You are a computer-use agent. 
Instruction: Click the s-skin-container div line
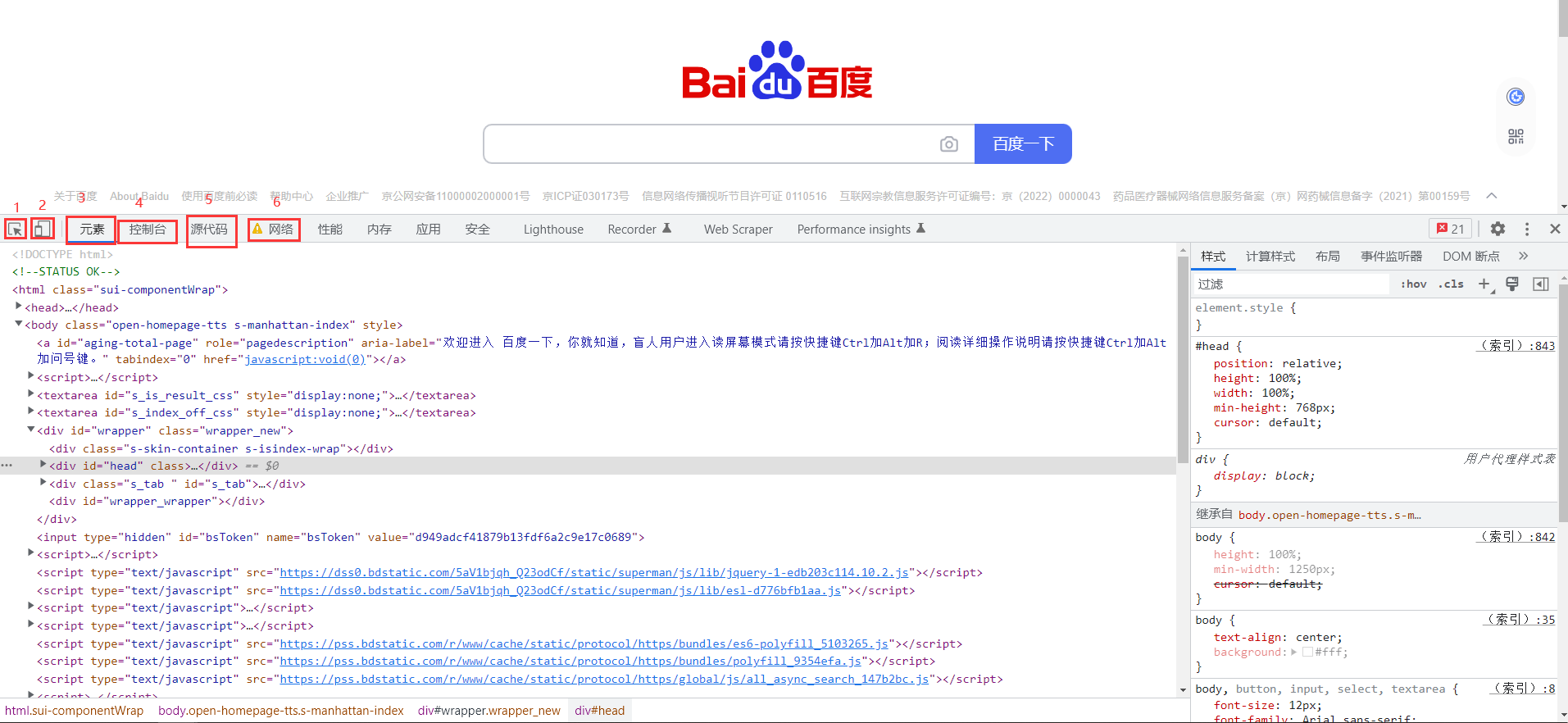click(221, 448)
